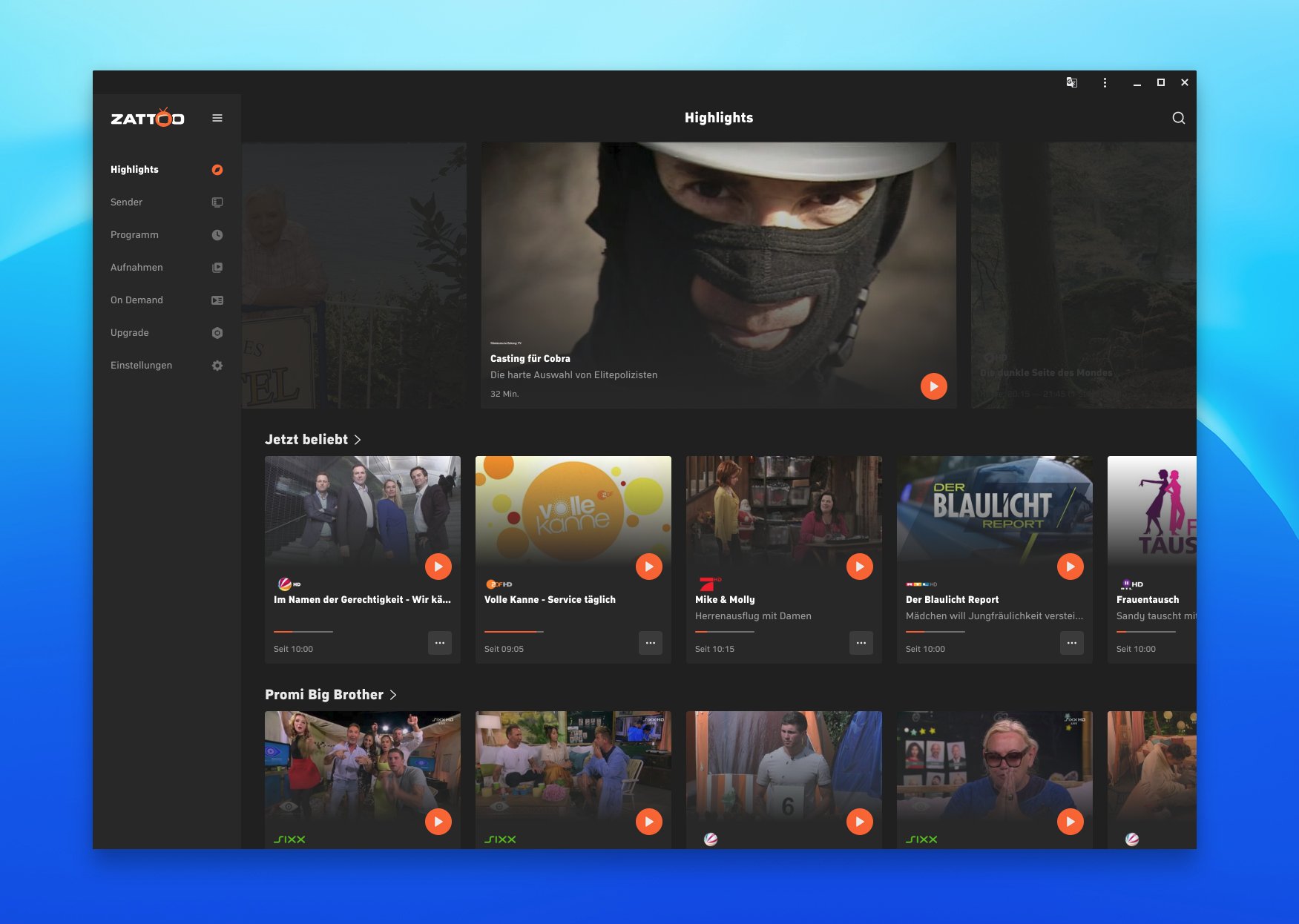Click progress bar of Mike & Molly
1299x924 pixels.
pos(725,632)
